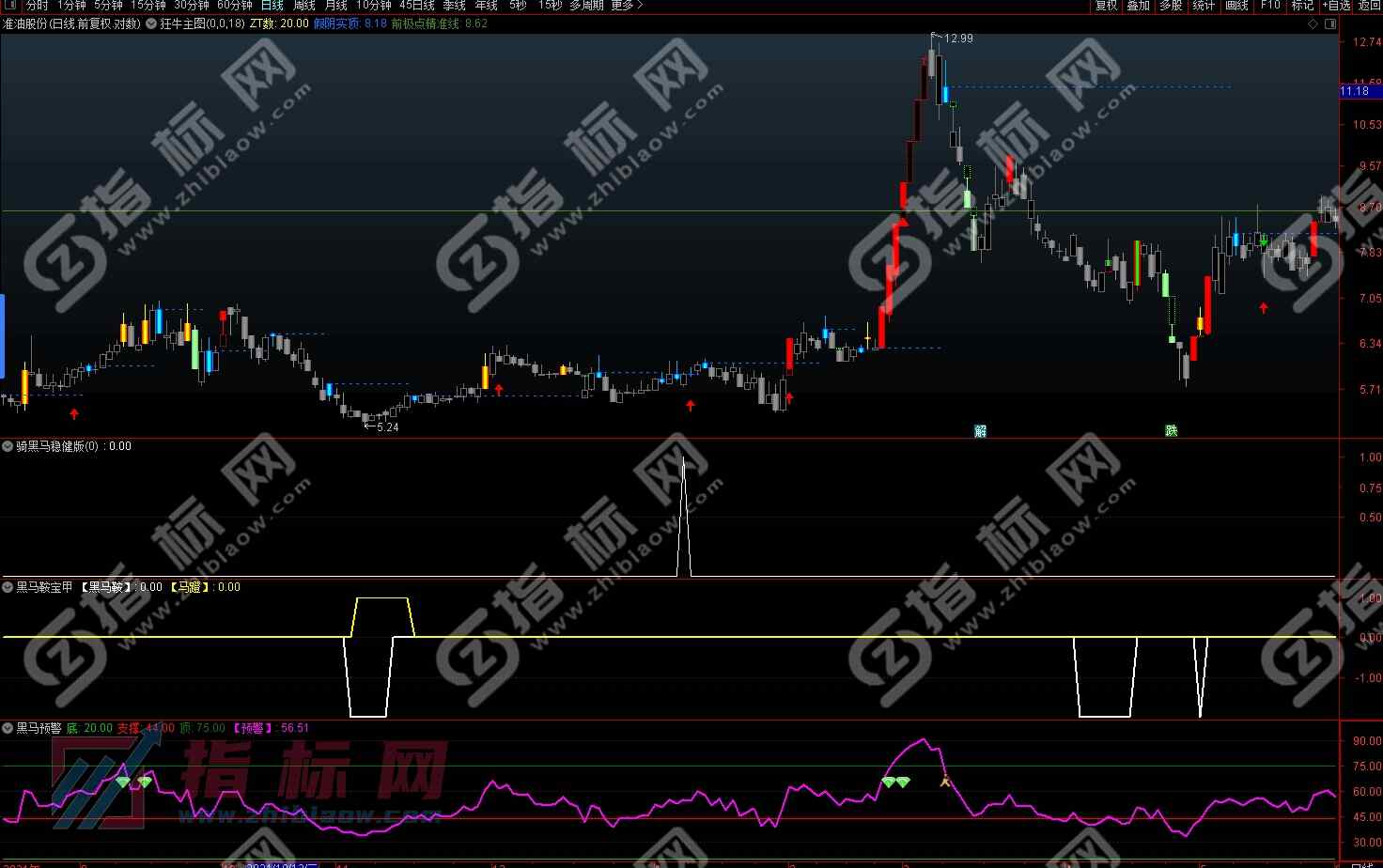The height and width of the screenshot is (868, 1383).
Task: Select the 60分钟 period tab
Action: click(x=235, y=6)
